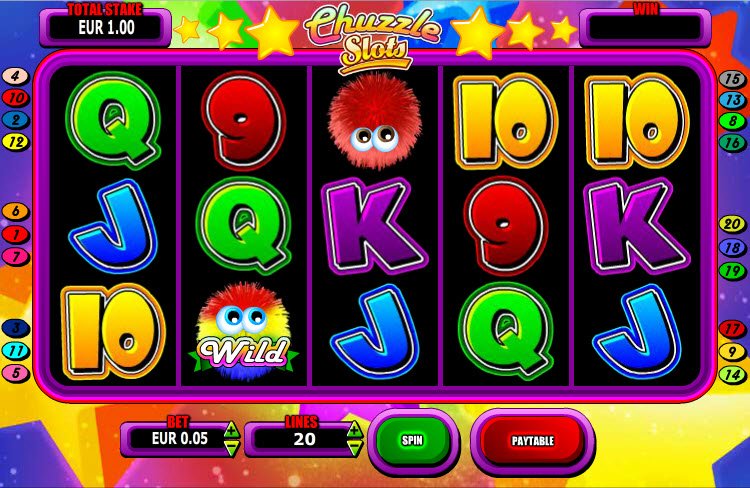Viewport: 750px width, 488px height.
Task: Click the Total Stake EUR 1.00 display
Action: coord(105,27)
